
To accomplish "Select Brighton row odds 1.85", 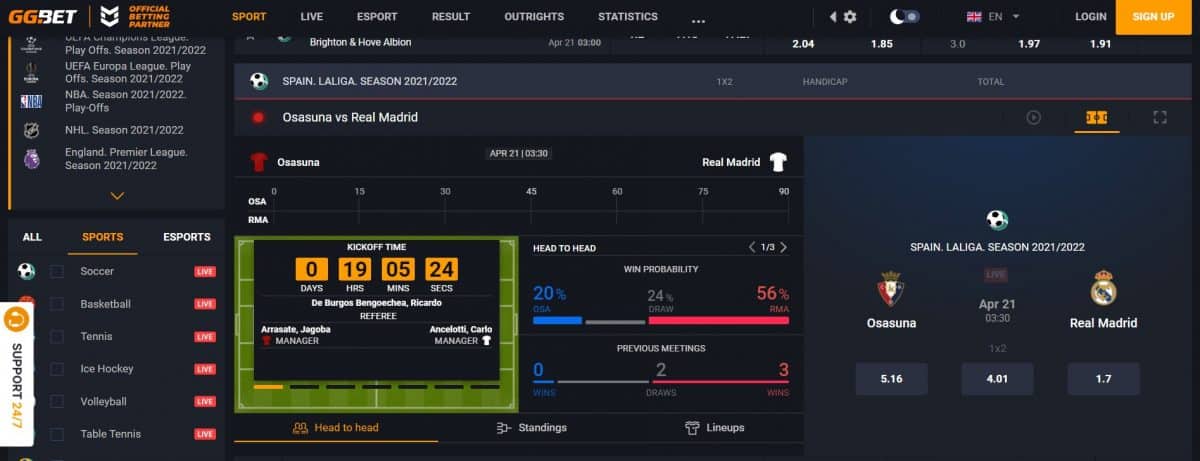I will [x=882, y=44].
